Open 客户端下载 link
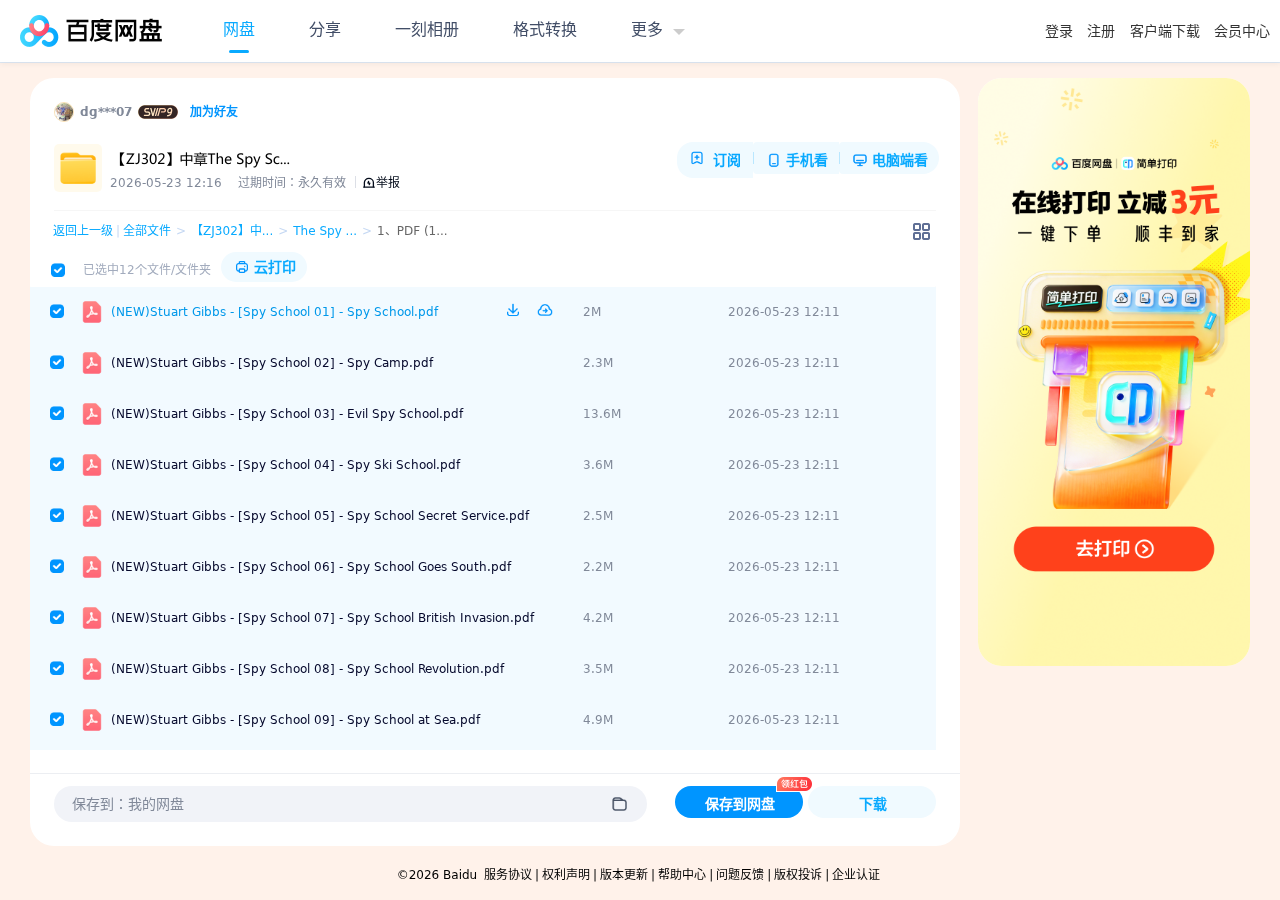 tap(1165, 31)
